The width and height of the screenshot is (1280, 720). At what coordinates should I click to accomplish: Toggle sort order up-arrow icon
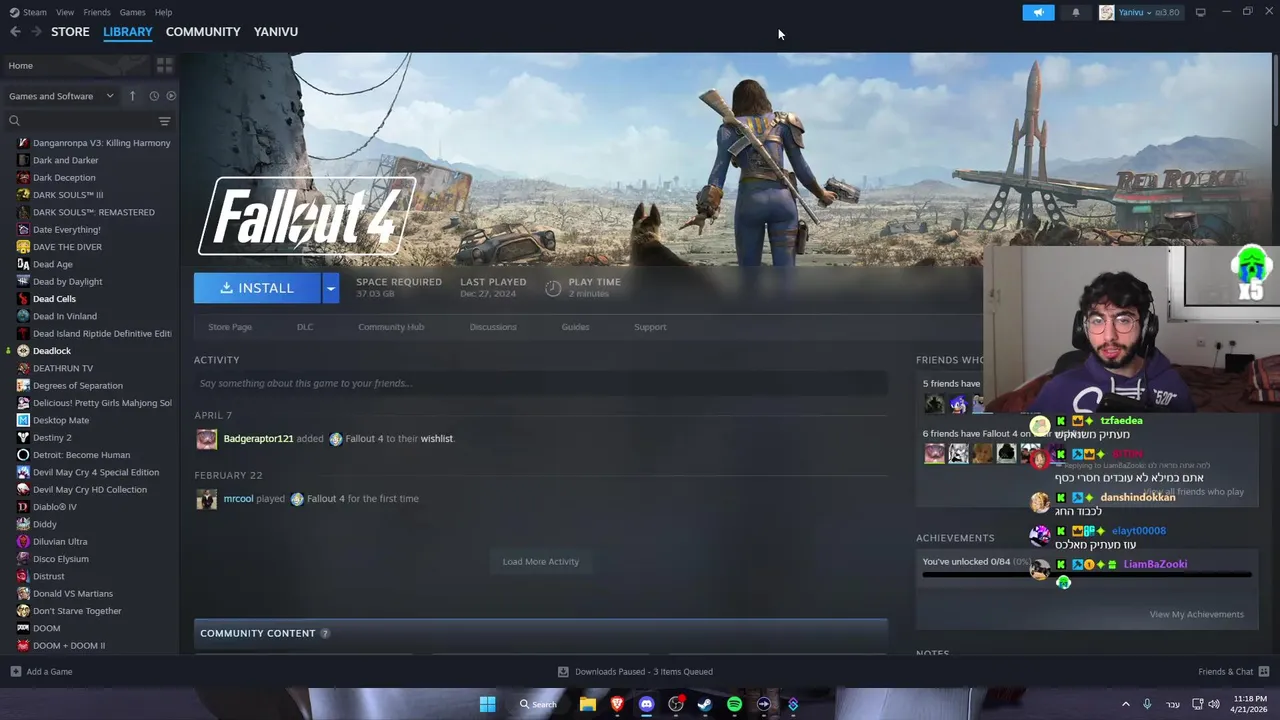click(132, 96)
